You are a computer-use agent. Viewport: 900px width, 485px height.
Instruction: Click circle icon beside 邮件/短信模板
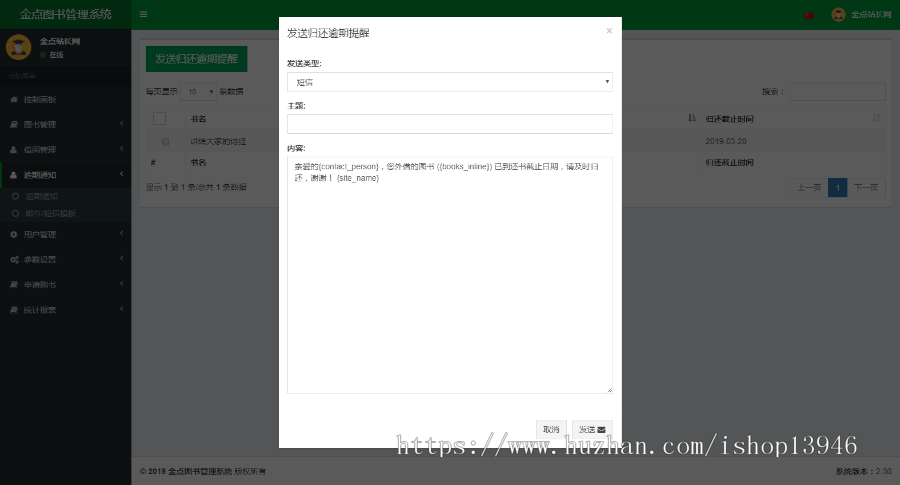15,214
